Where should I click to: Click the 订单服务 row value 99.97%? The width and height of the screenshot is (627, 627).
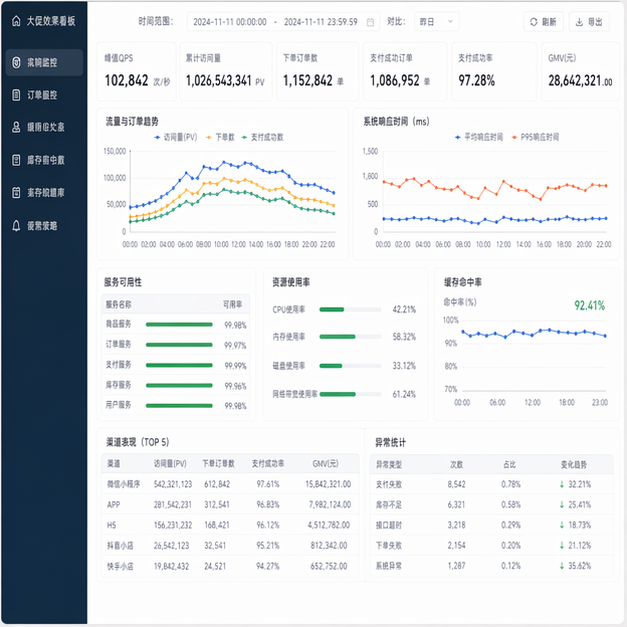click(x=235, y=345)
